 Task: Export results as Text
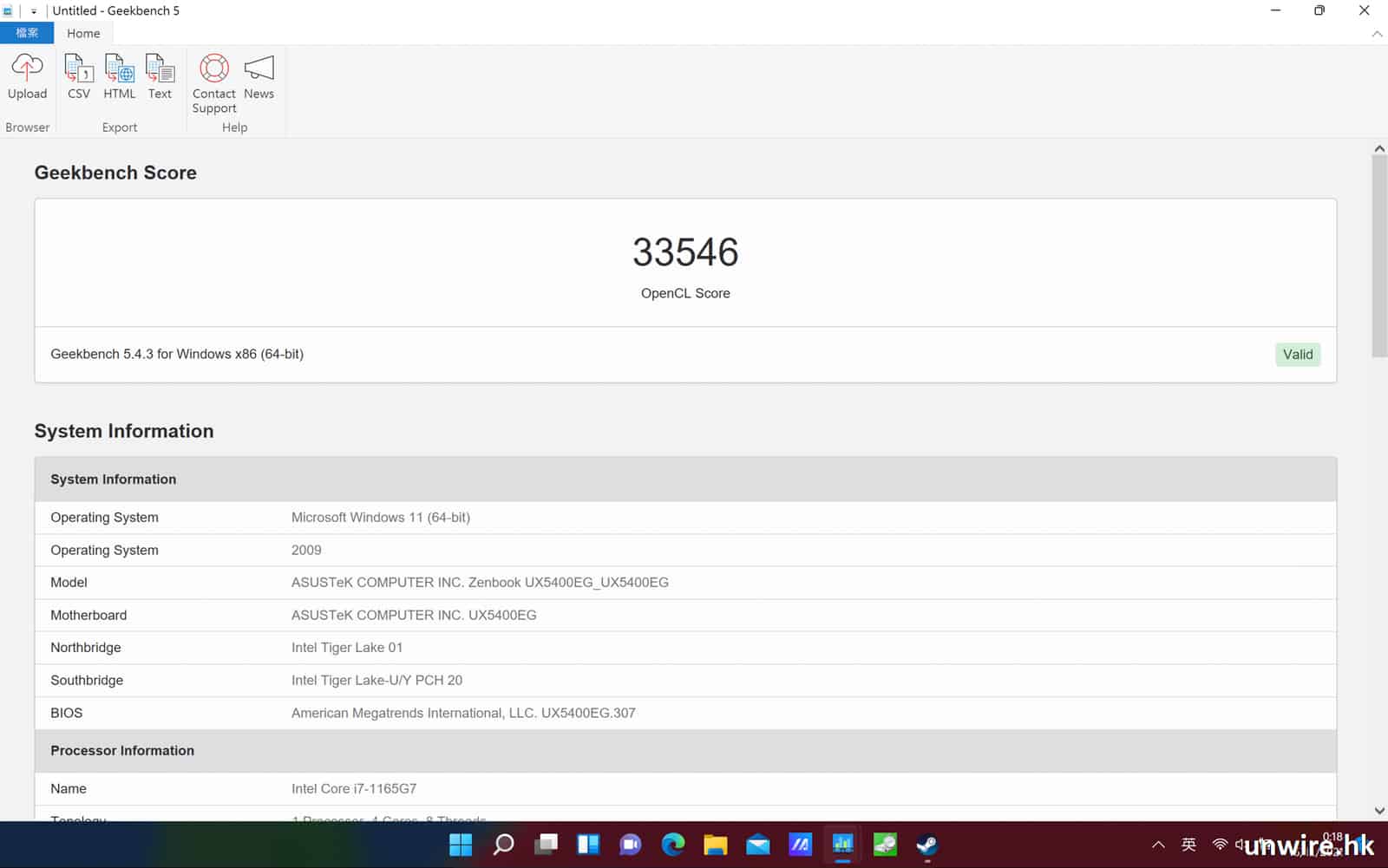pos(160,76)
